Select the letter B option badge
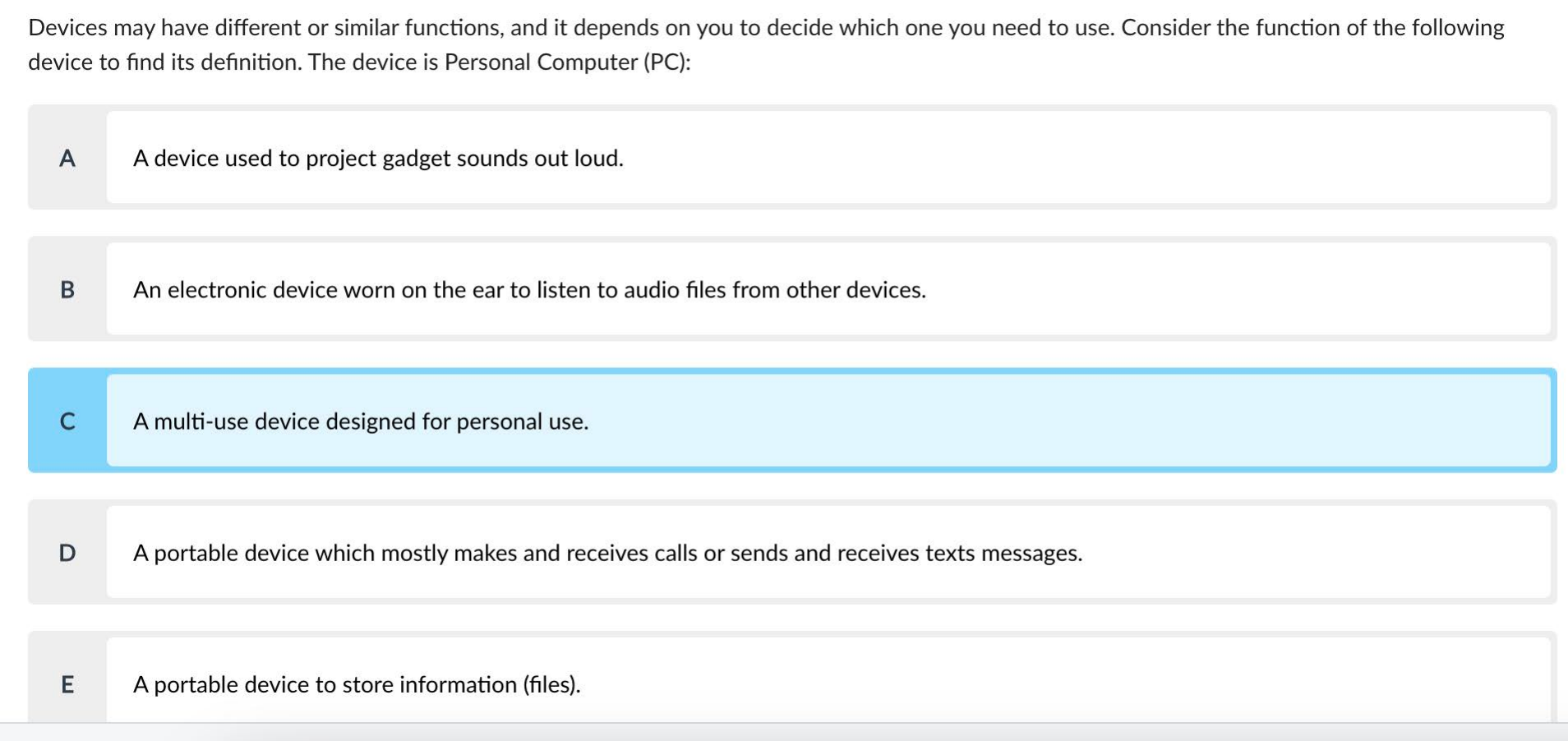The width and height of the screenshot is (1568, 741). pyautogui.click(x=67, y=289)
